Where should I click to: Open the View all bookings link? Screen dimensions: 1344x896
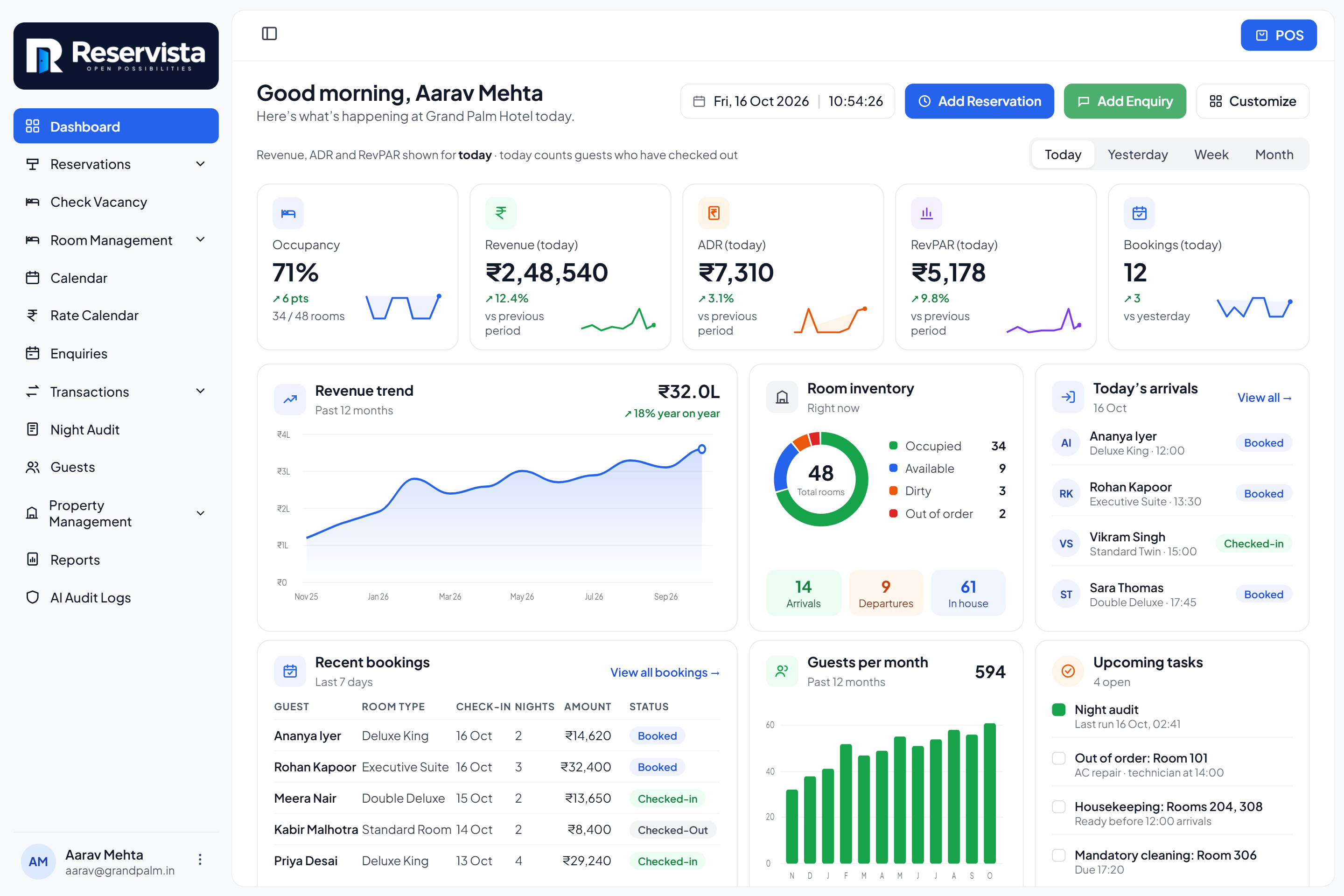(665, 672)
